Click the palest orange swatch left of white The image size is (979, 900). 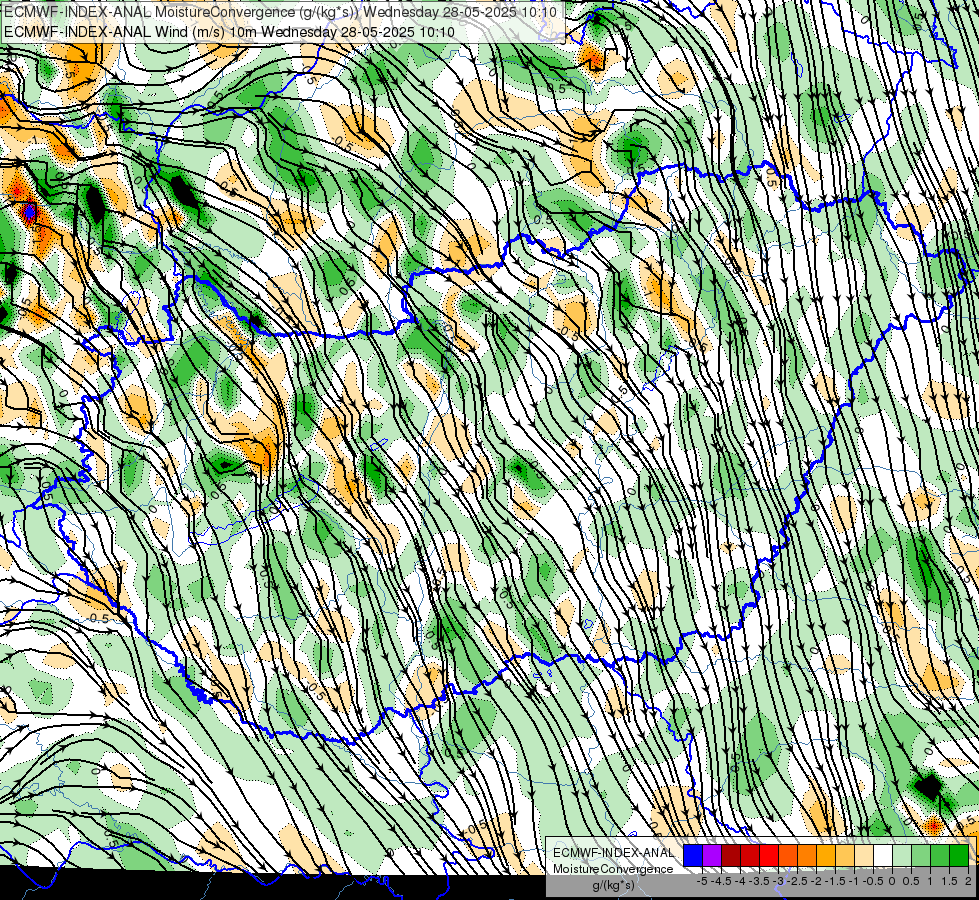pos(864,855)
